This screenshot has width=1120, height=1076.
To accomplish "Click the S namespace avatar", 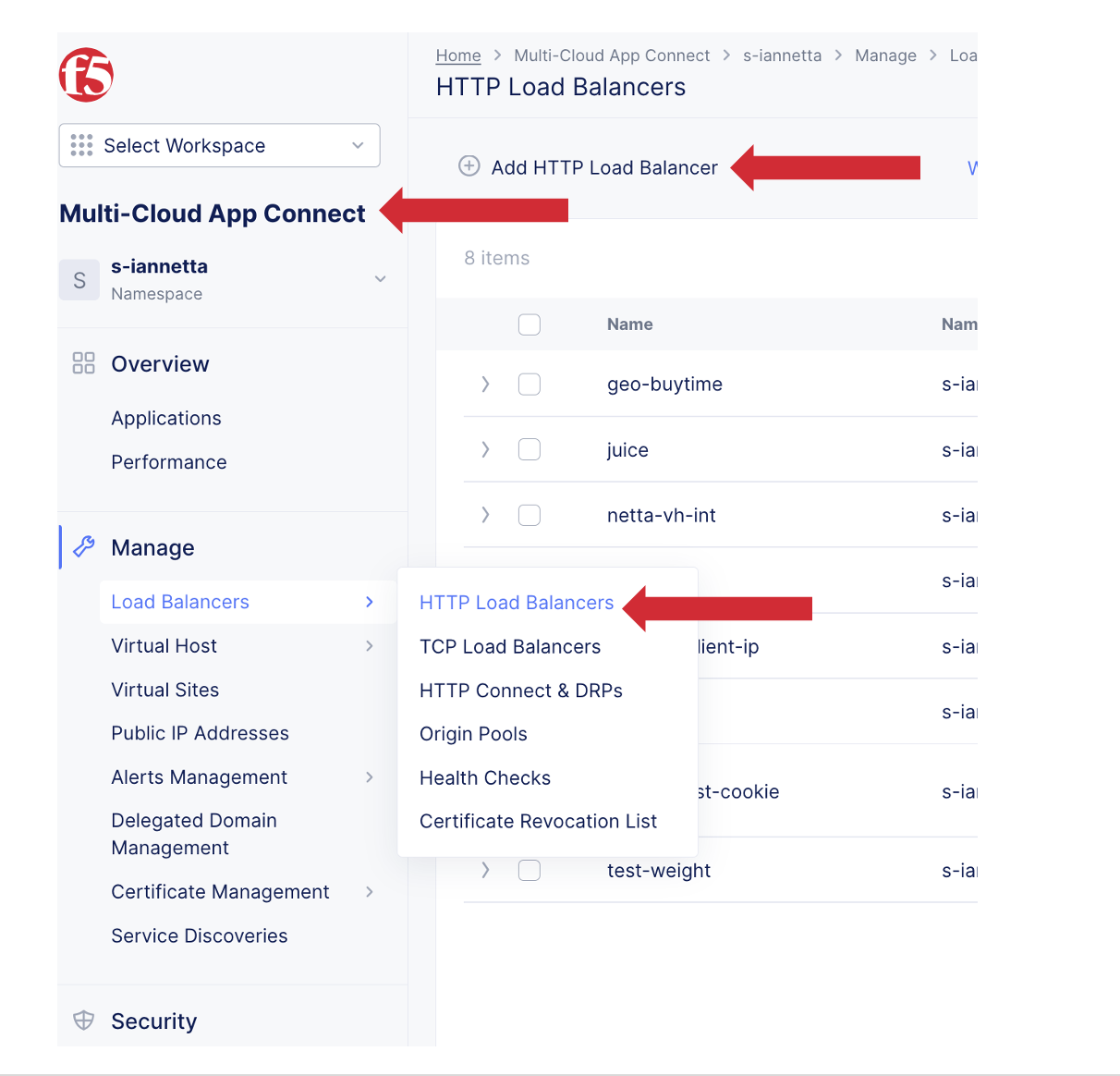I will point(79,280).
